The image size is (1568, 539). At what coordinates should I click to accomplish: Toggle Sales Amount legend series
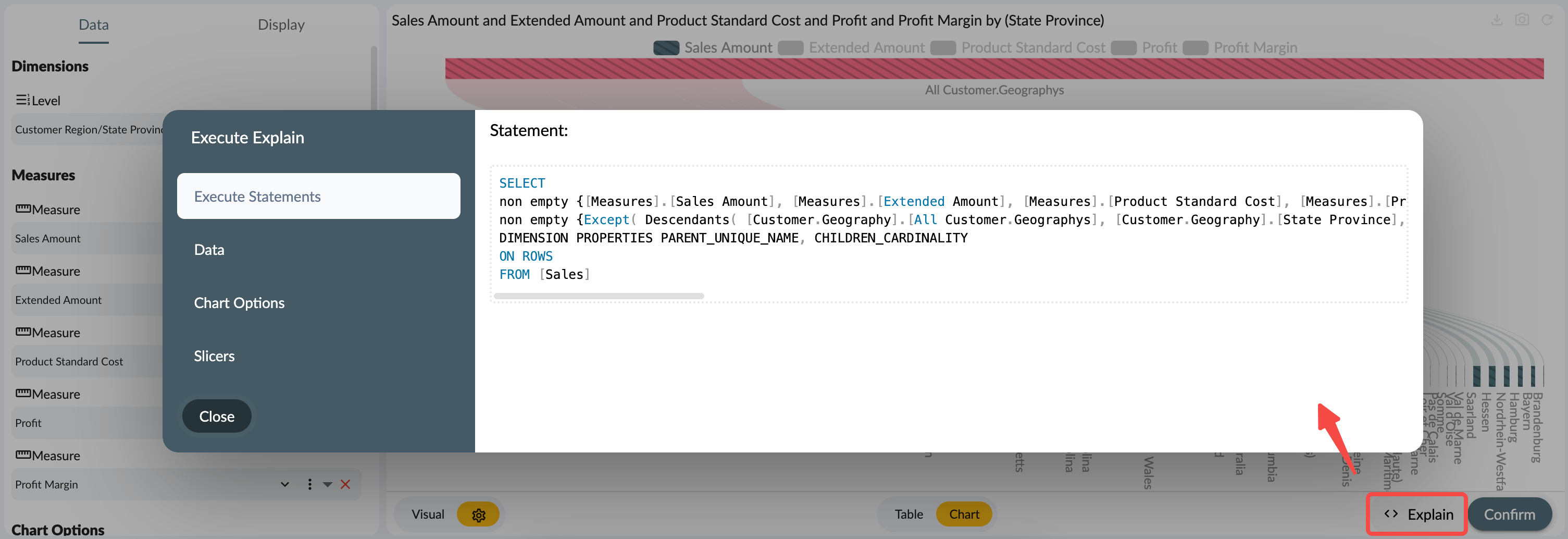712,47
